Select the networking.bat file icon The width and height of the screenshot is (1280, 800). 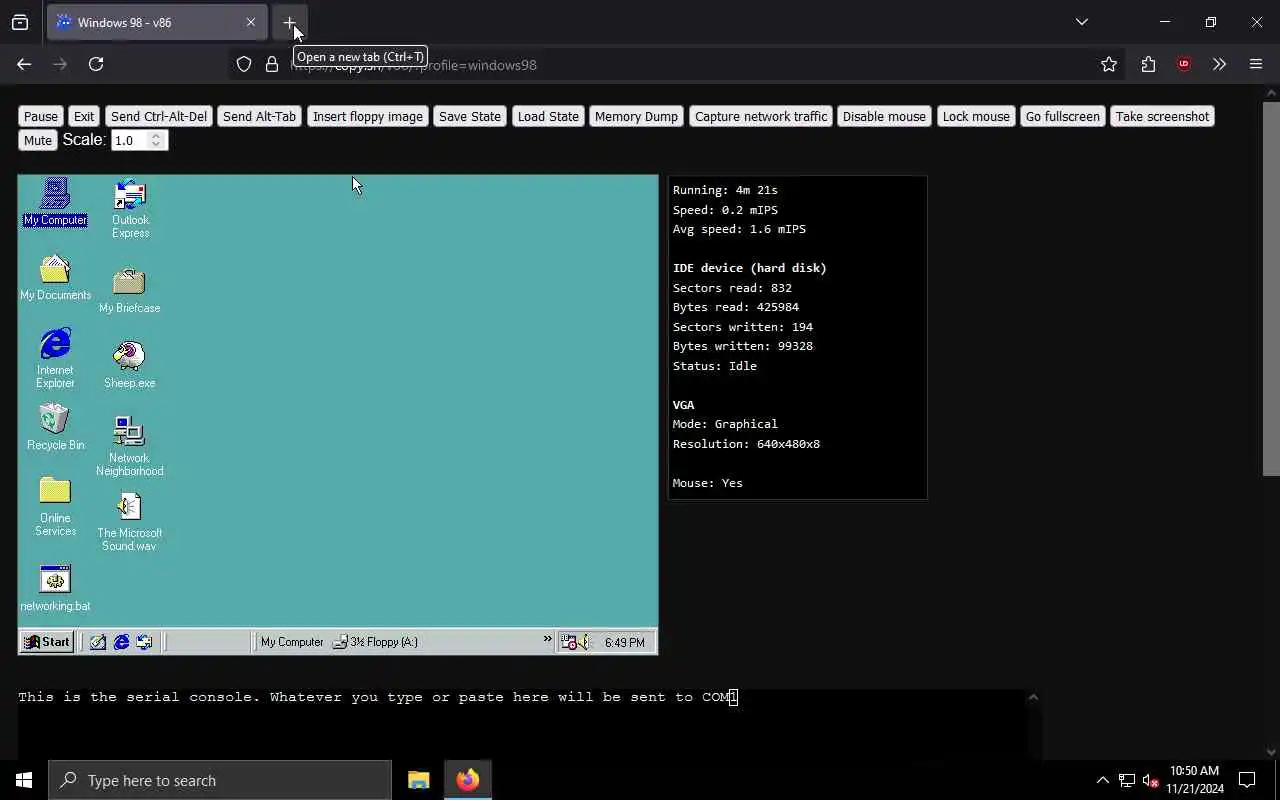pos(55,588)
